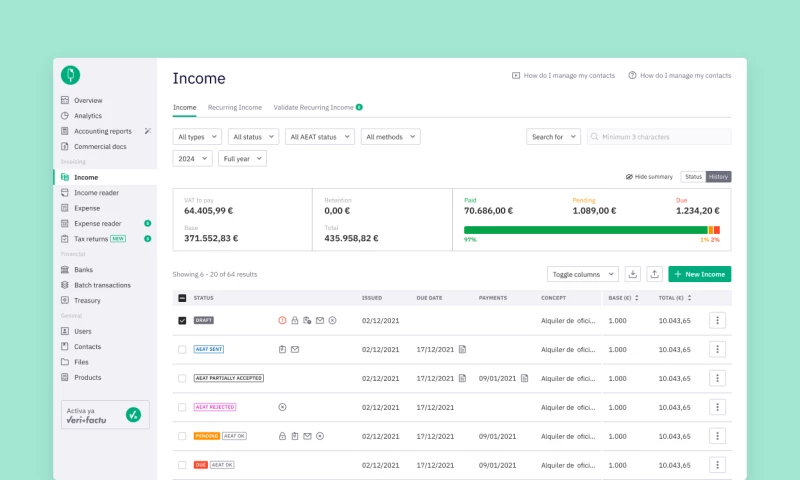
Task: Switch summary view to Status
Action: click(693, 176)
